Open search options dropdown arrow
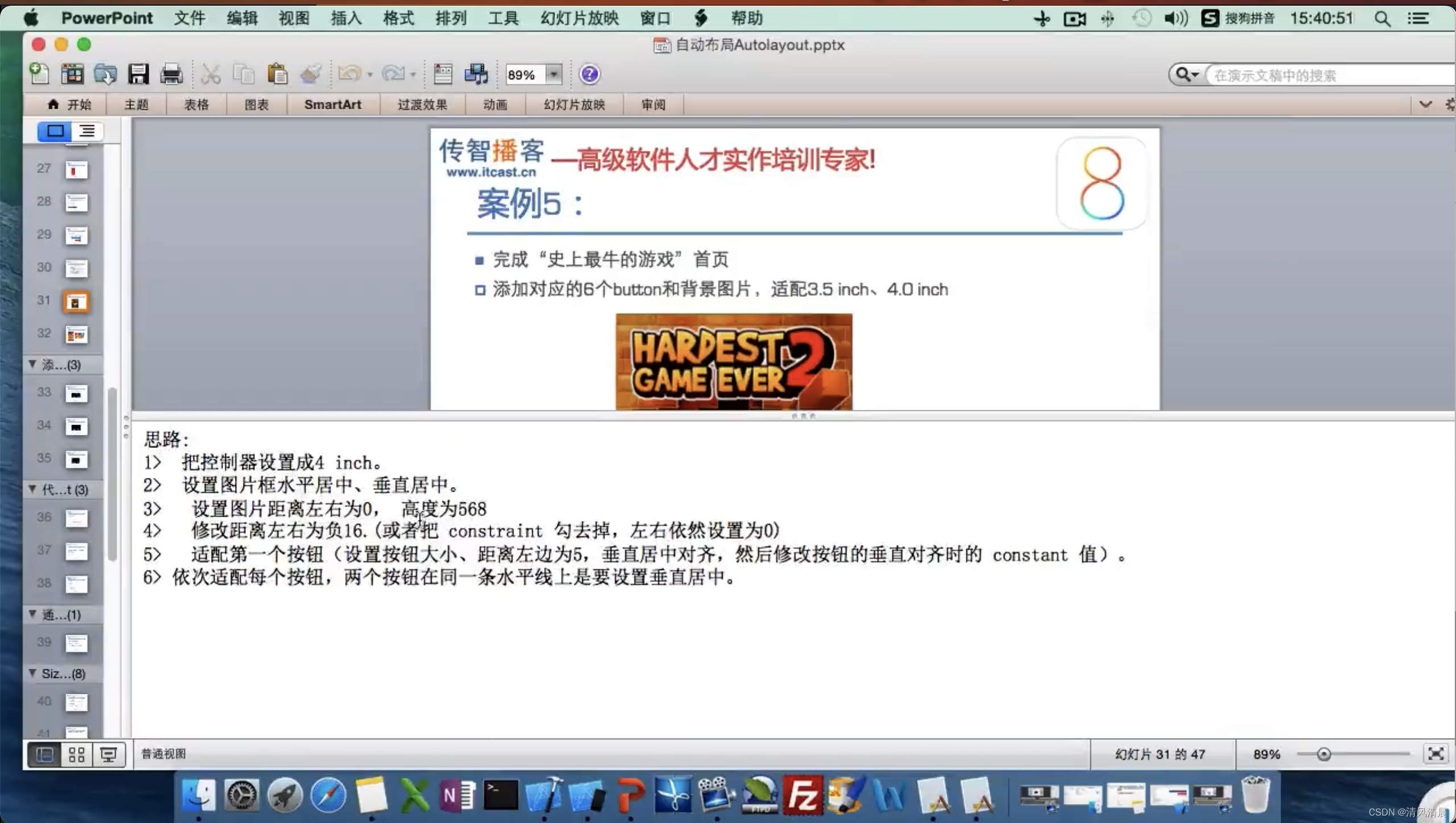This screenshot has height=823, width=1456. [x=1195, y=75]
